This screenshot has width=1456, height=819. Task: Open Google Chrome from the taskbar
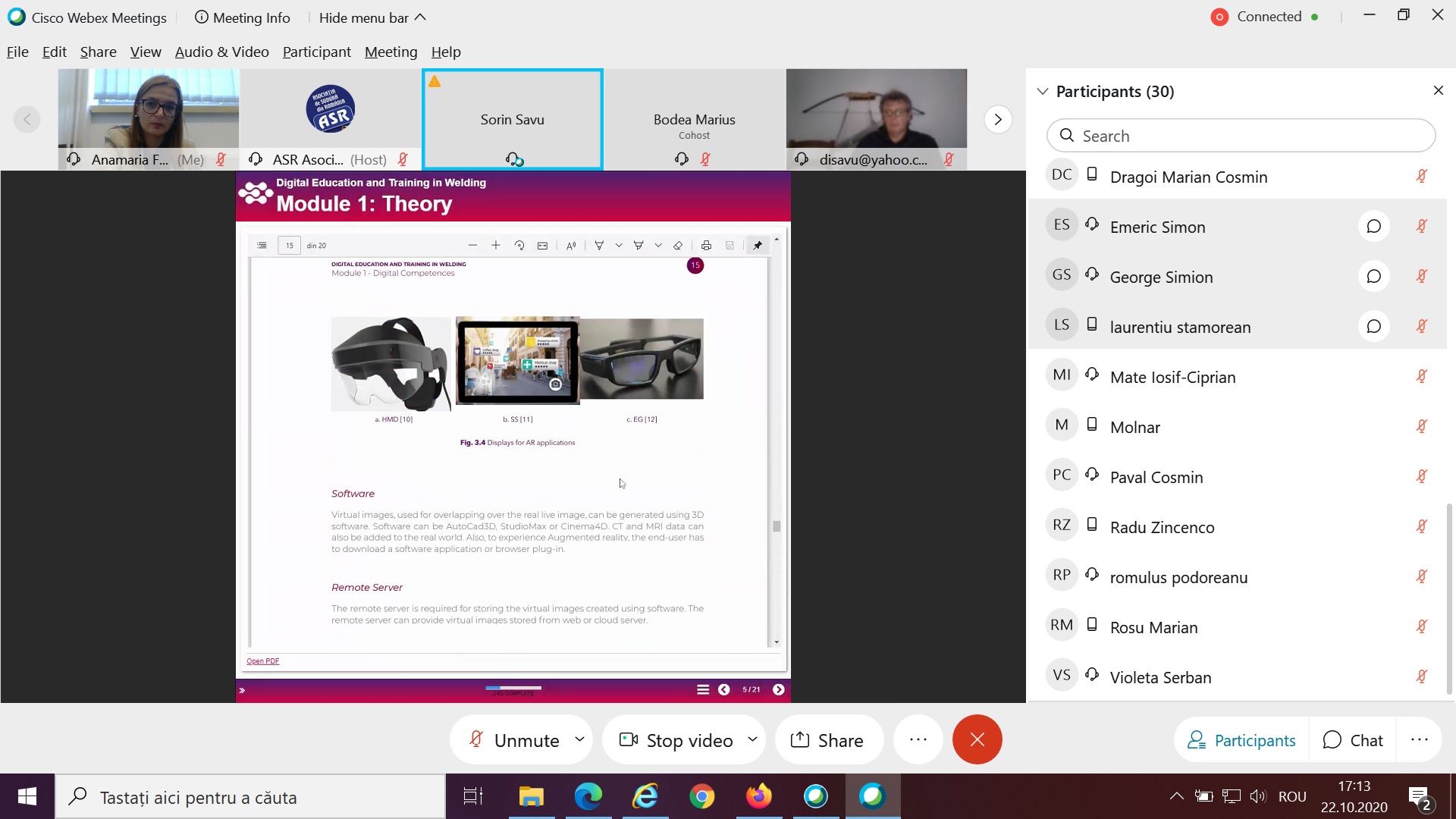(x=701, y=796)
